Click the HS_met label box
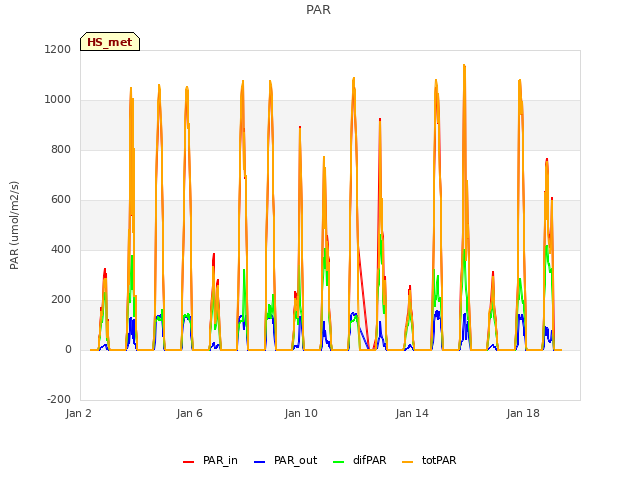640x480 pixels. coord(110,42)
